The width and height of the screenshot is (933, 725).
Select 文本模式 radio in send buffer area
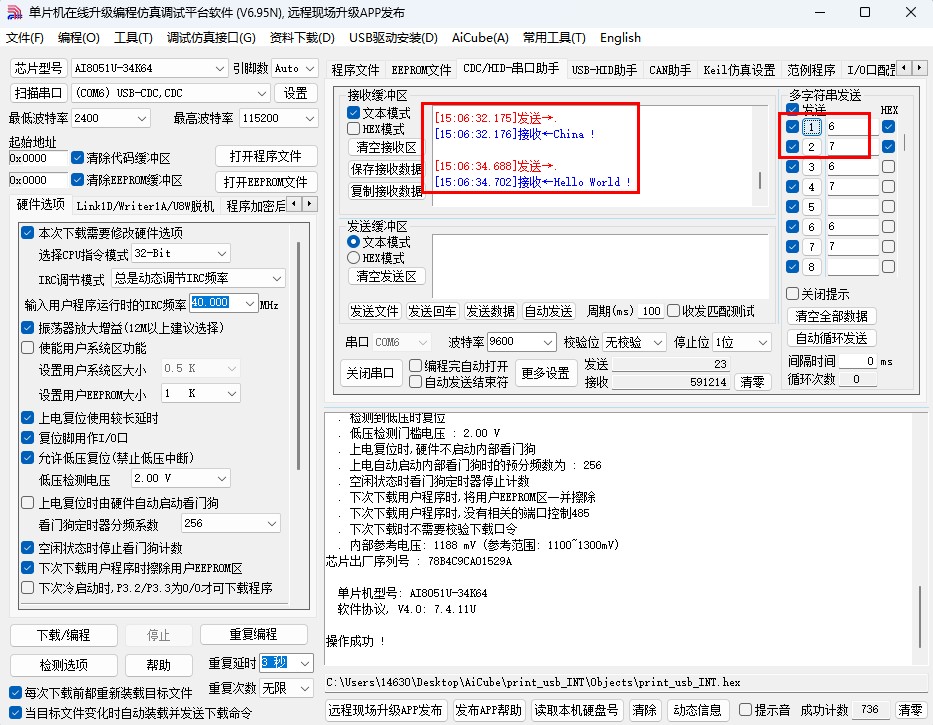(353, 242)
